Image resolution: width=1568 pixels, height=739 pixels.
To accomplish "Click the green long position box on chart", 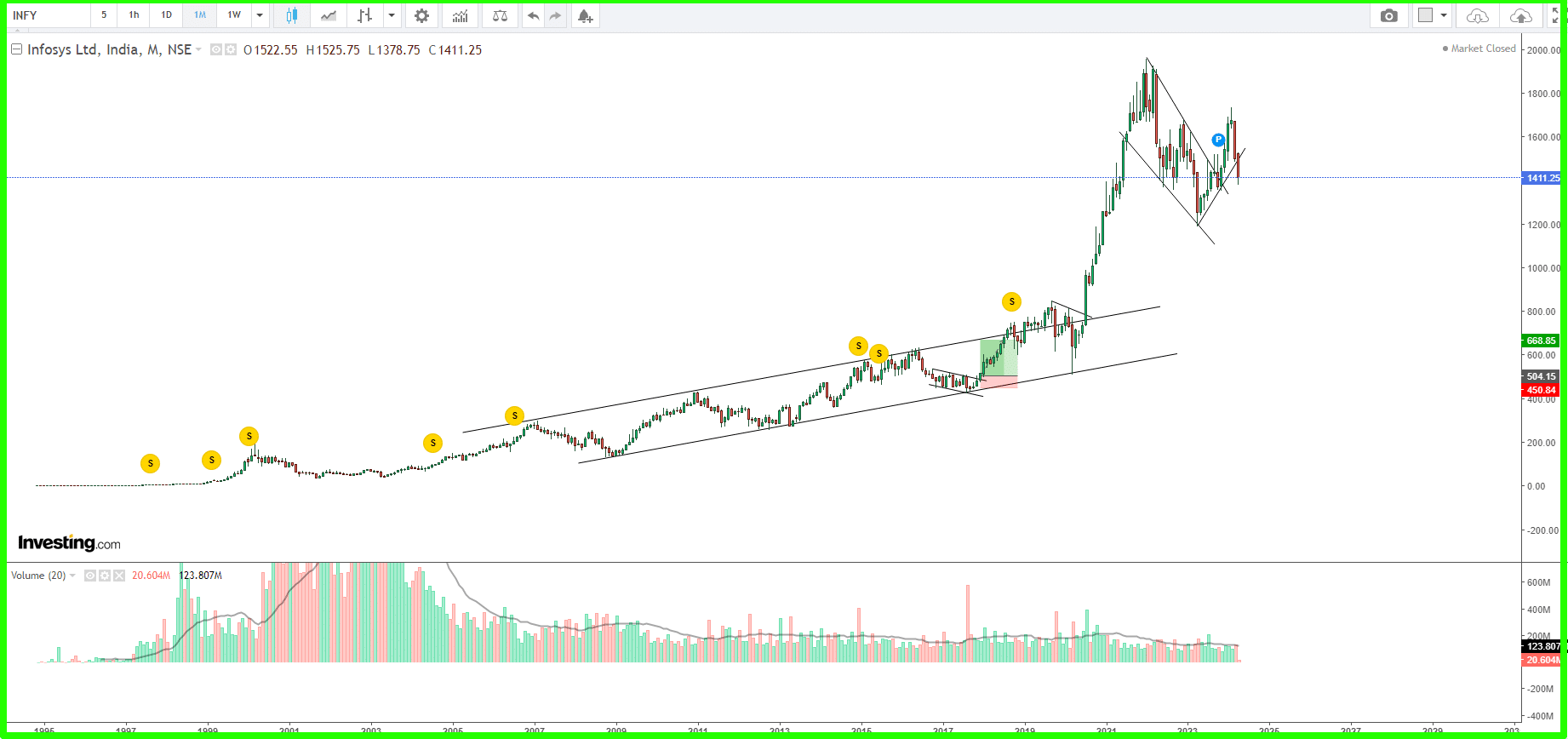I will [999, 358].
